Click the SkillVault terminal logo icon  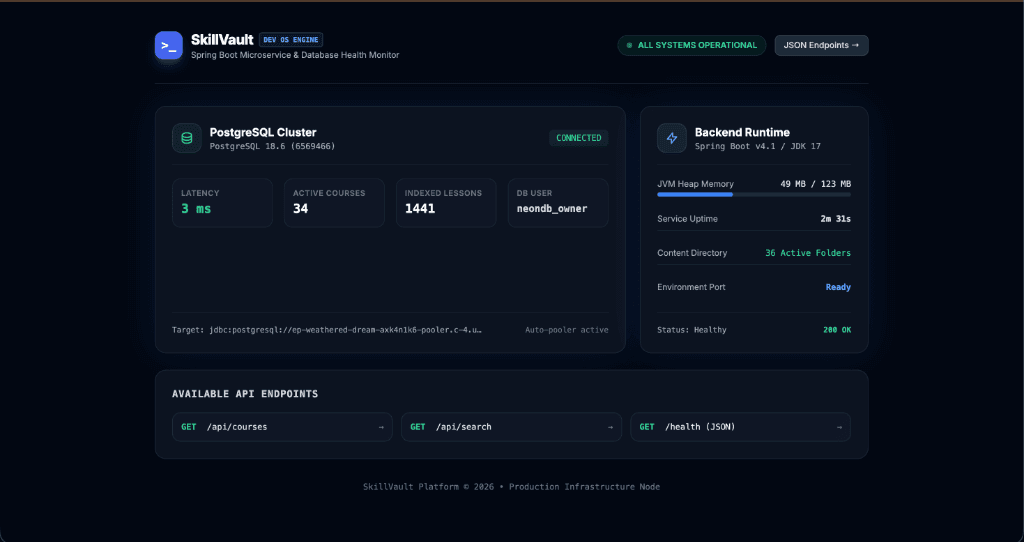coord(168,46)
